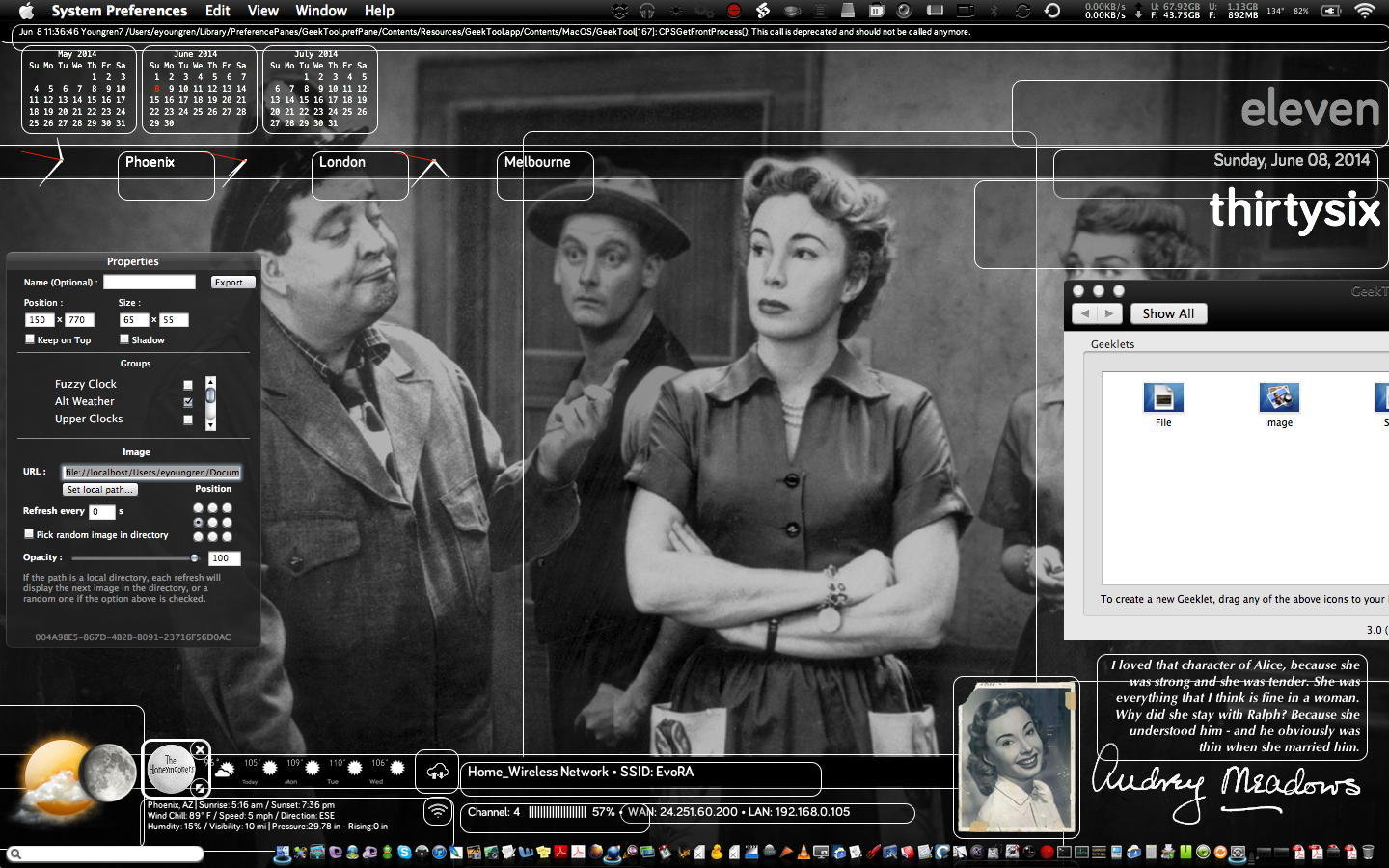Click the battery status icon in menu bar
Viewport: 1389px width, 868px height.
[x=1331, y=11]
